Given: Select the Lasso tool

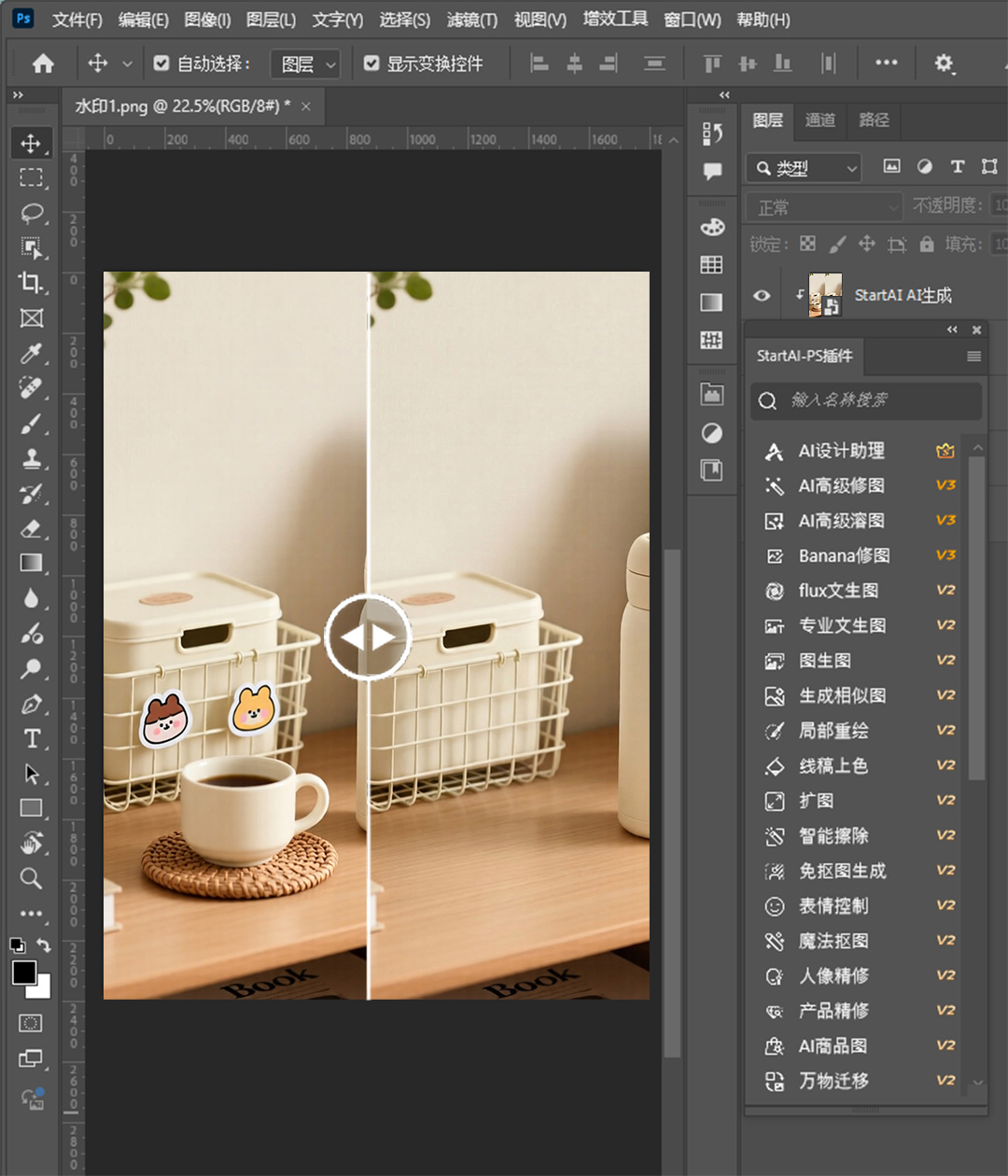Looking at the screenshot, I should click(x=32, y=213).
